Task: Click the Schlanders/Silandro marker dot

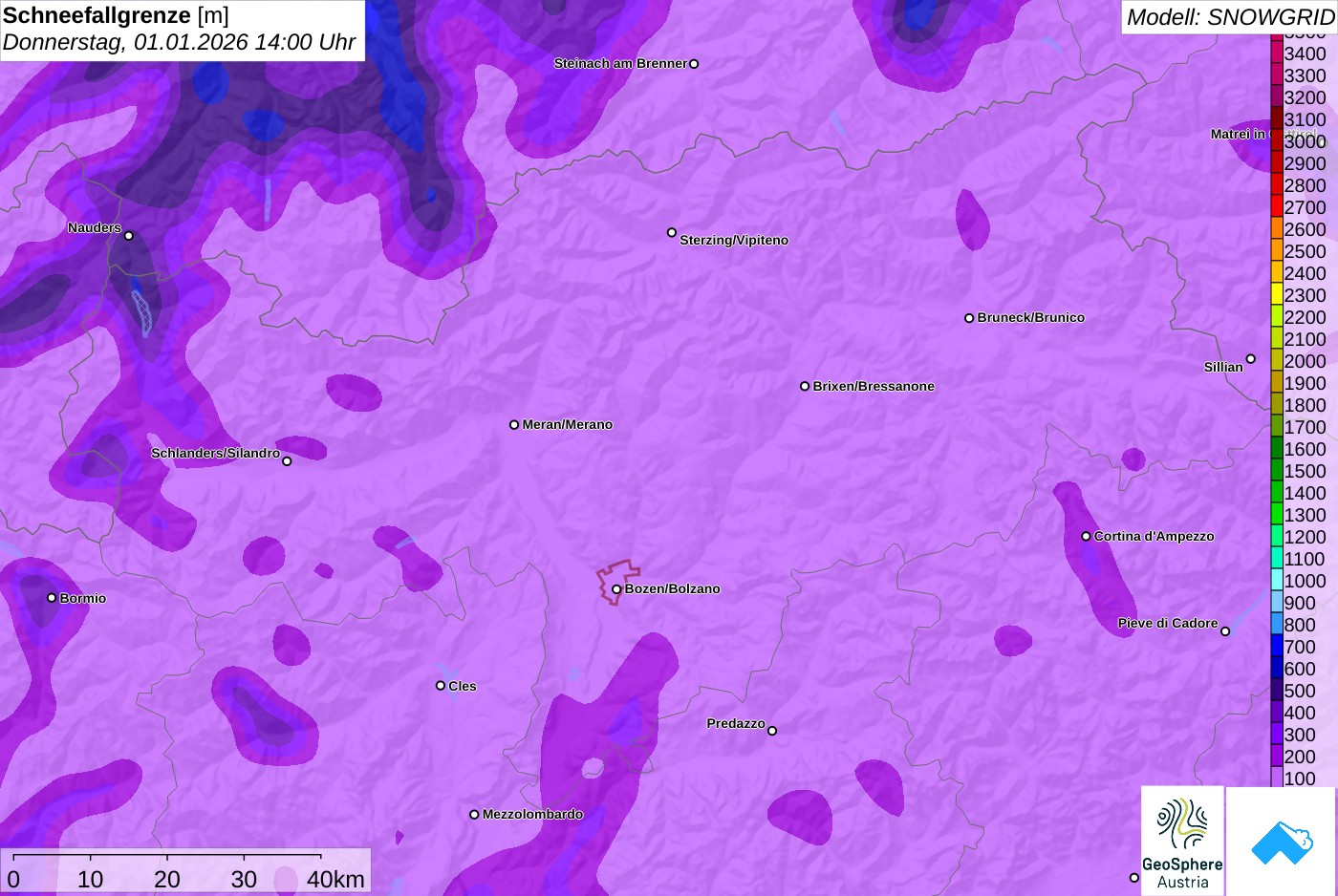Action: [287, 461]
